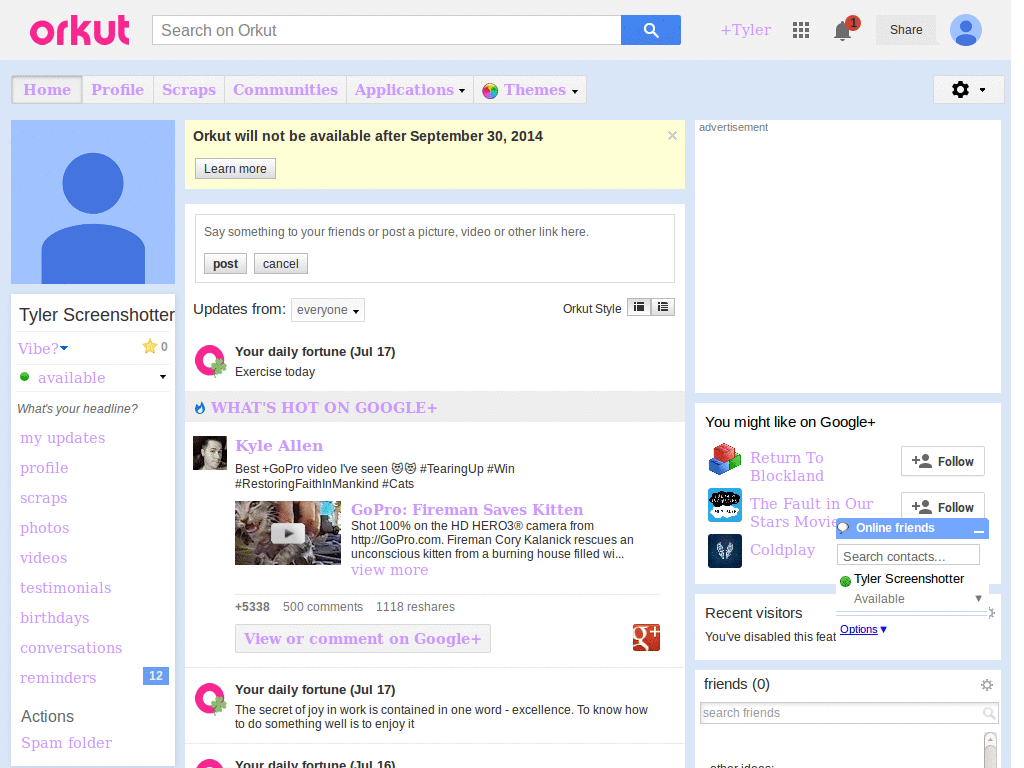Open the Kyle Allen name link
Image resolution: width=1024 pixels, height=768 pixels.
point(279,445)
